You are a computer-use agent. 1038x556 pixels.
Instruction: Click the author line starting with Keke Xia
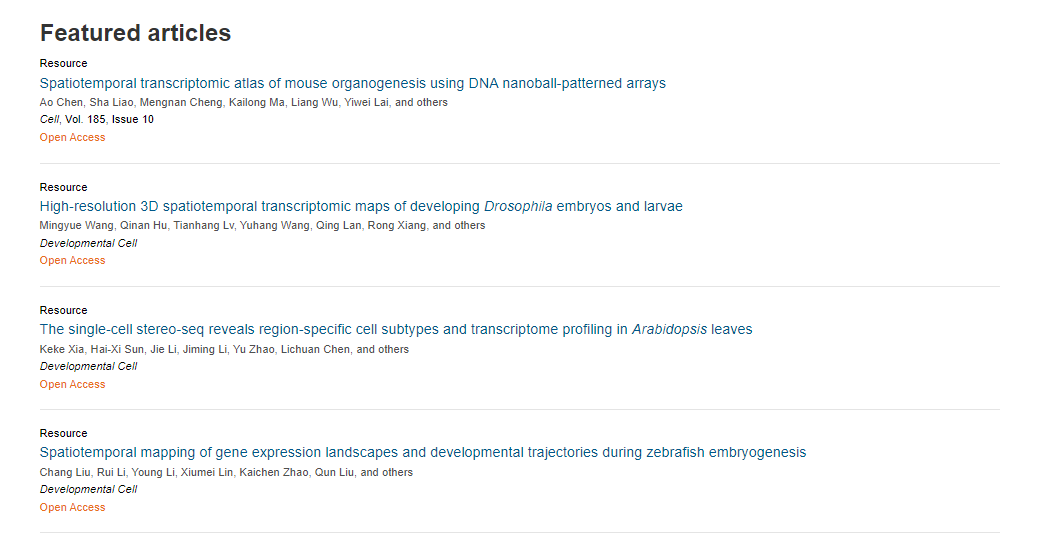click(224, 349)
